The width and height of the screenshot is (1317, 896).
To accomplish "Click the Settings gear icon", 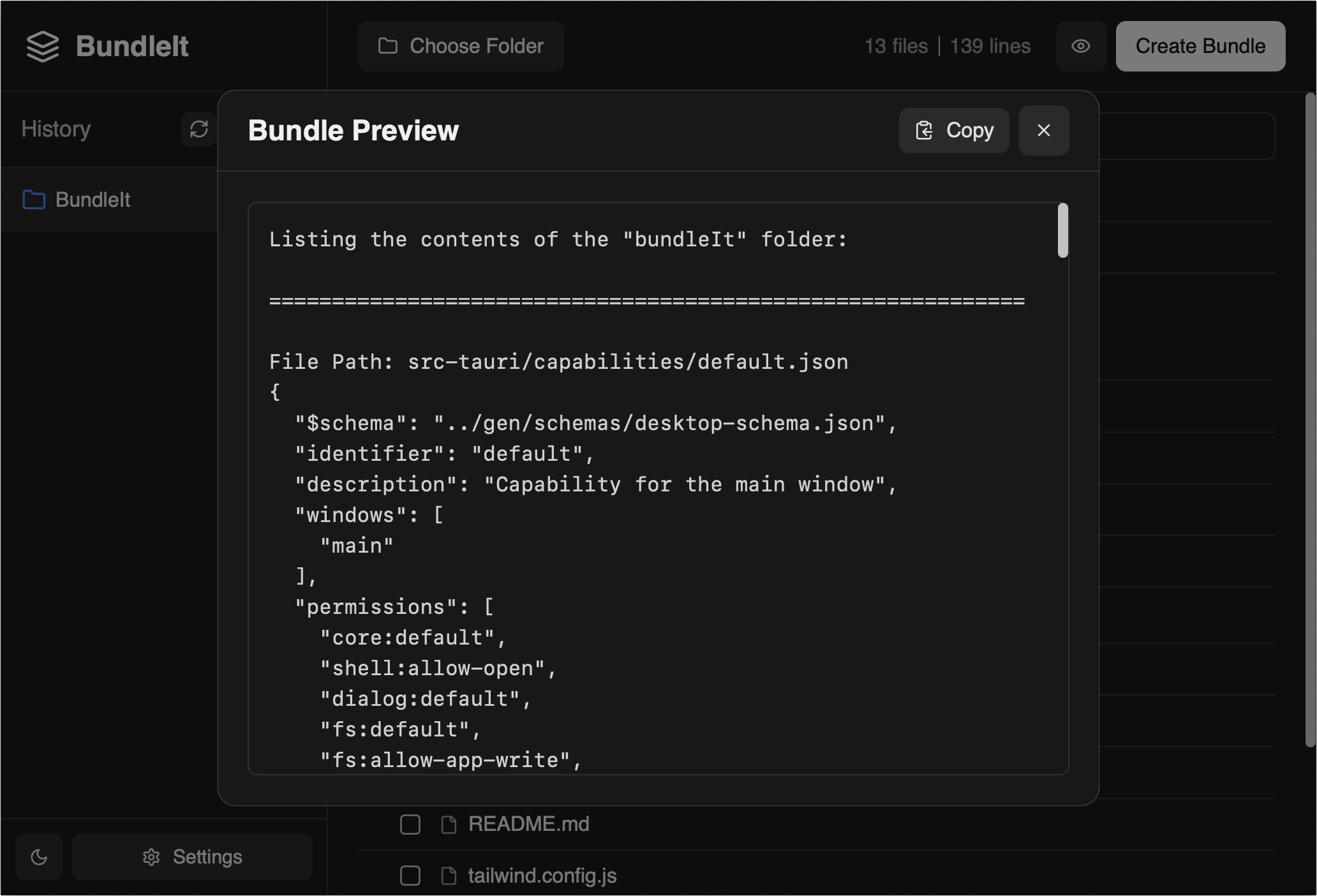I will pos(151,857).
